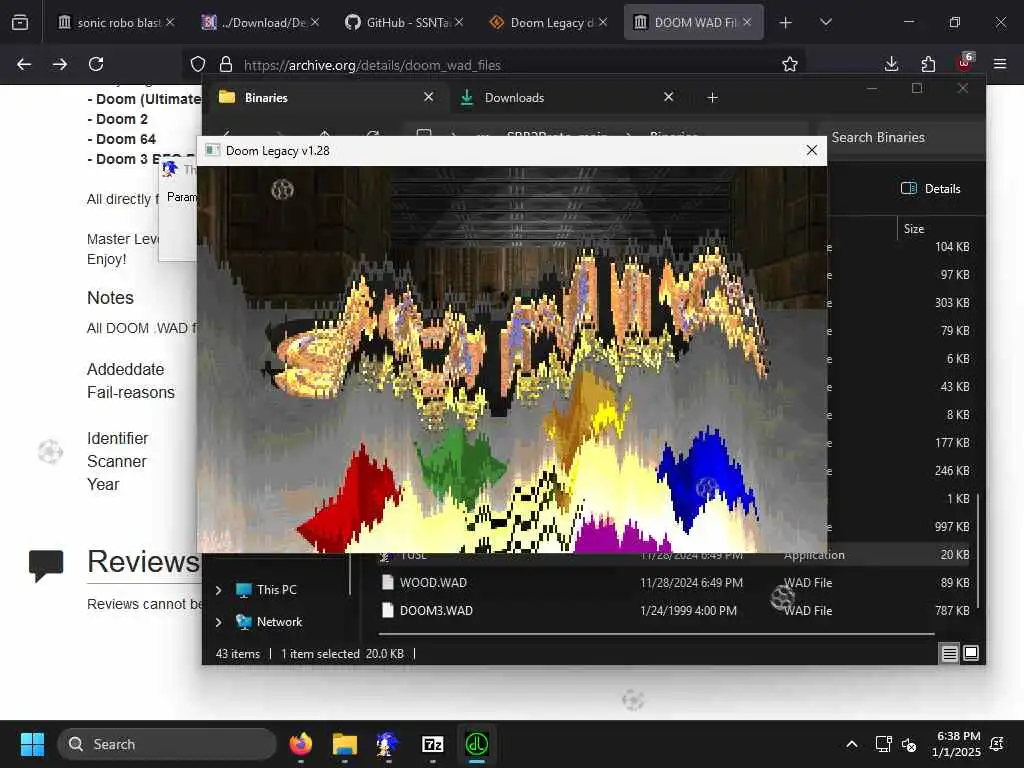Viewport: 1024px width, 768px height.
Task: Open the clock showing 6:38 PM
Action: (x=956, y=744)
